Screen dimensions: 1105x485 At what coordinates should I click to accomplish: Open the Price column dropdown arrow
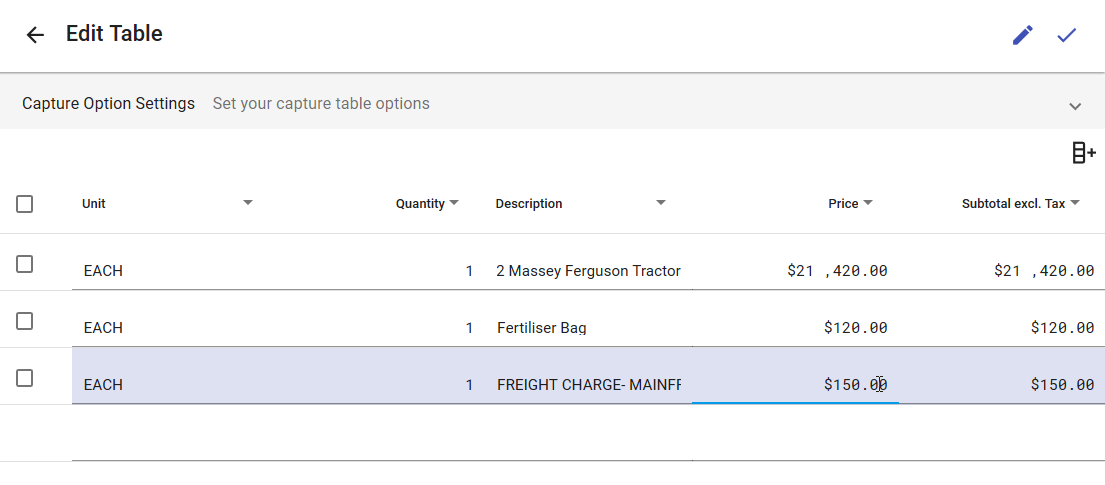click(868, 203)
